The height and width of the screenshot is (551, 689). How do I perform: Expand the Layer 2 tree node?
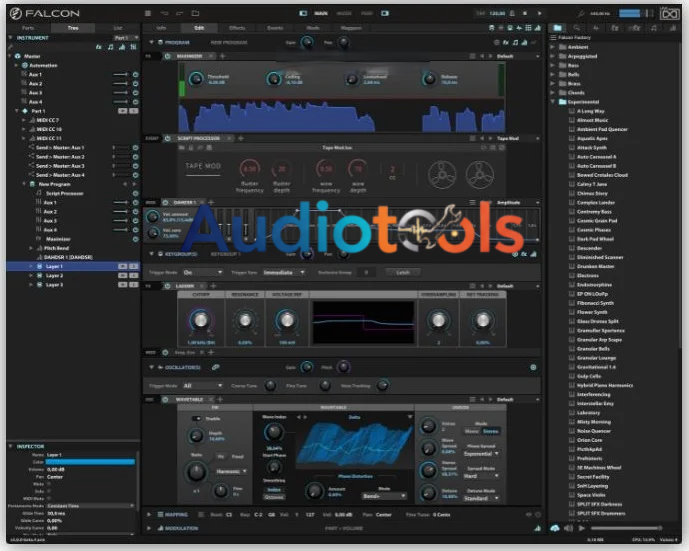(31, 276)
